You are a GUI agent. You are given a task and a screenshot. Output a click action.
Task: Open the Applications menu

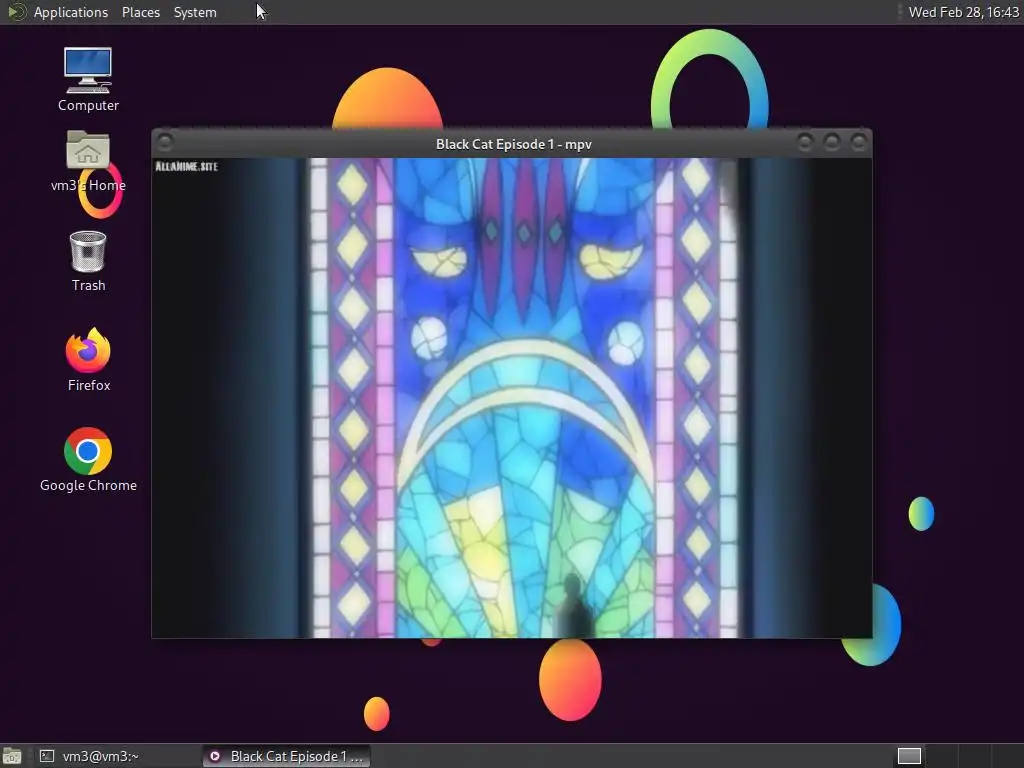(x=71, y=12)
